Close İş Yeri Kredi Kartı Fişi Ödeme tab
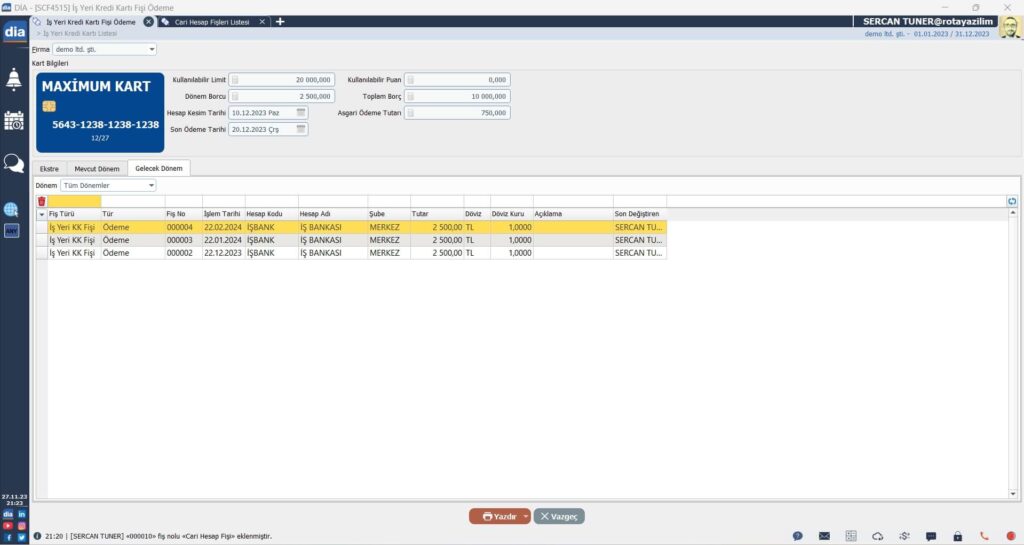Viewport: 1024px width, 545px height. 148,22
